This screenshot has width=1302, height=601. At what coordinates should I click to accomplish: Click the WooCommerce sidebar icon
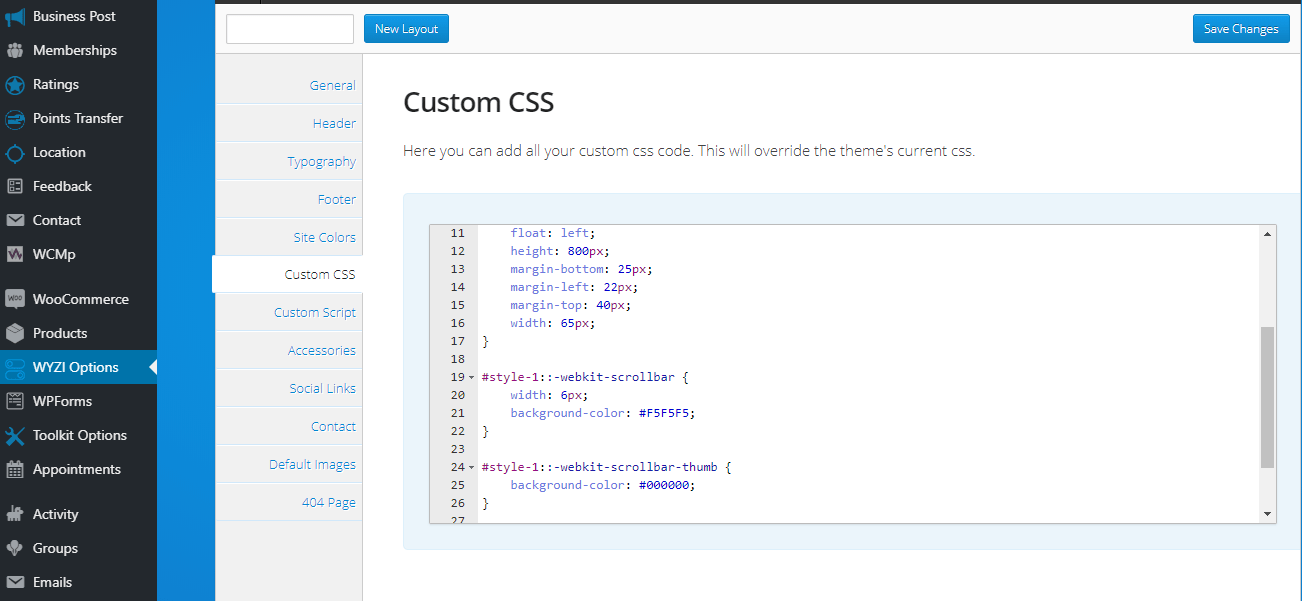coord(18,298)
